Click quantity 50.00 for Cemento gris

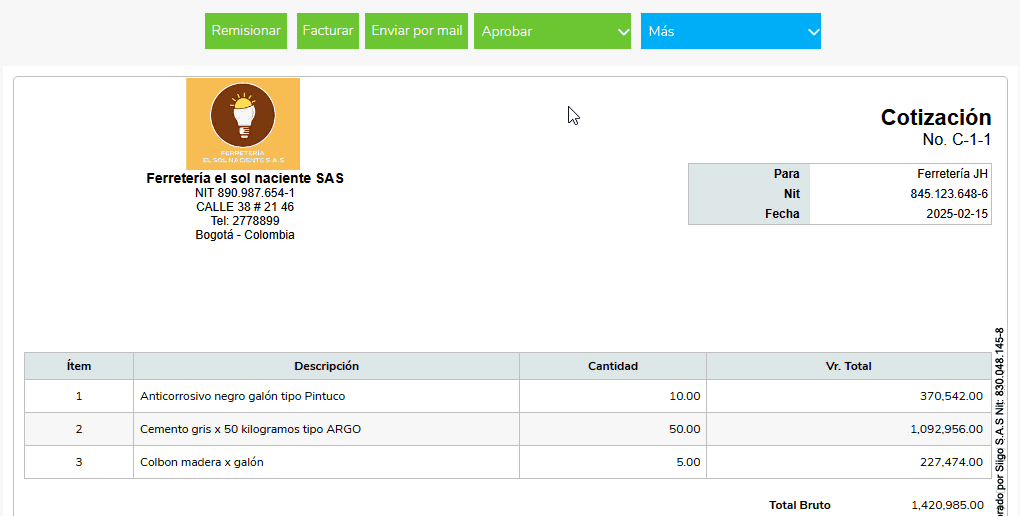tap(684, 429)
